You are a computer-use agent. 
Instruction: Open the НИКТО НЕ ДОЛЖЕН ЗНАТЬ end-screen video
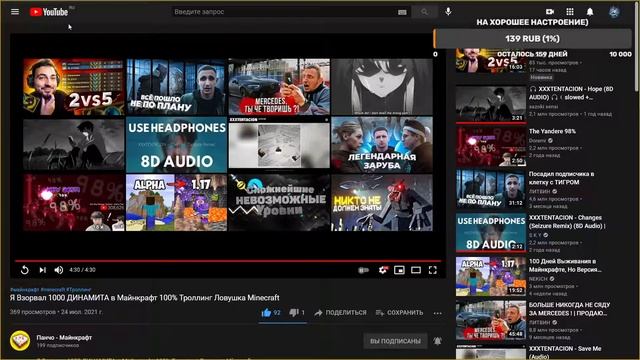coord(382,202)
